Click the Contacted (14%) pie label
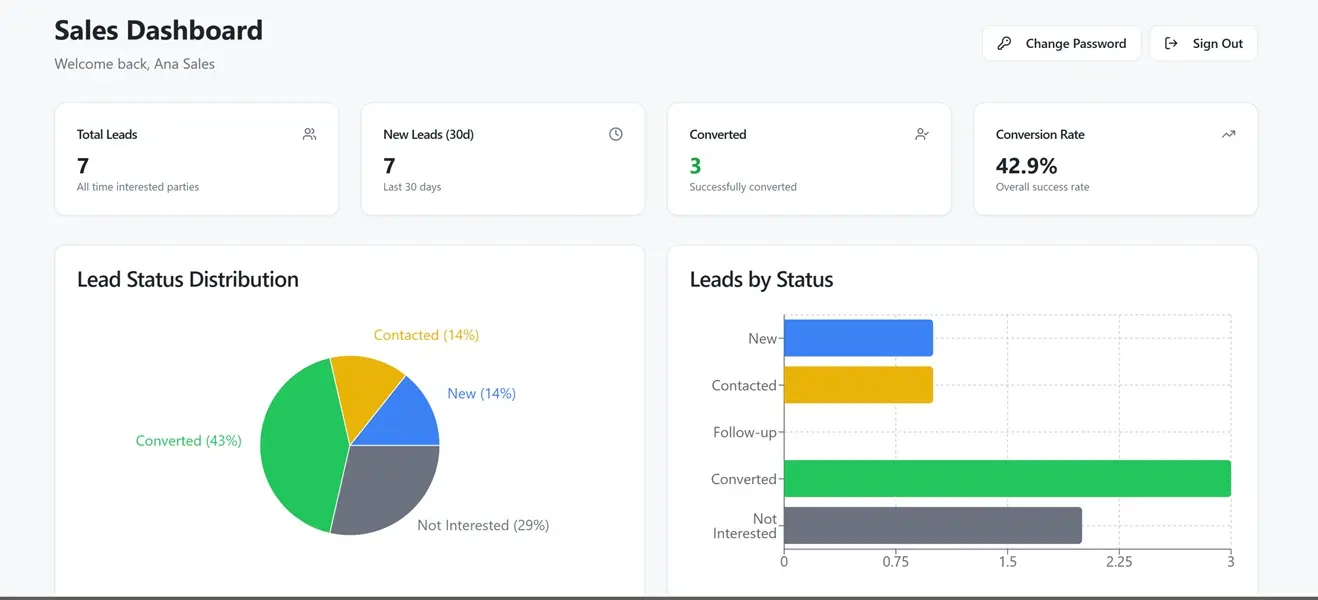 click(426, 335)
